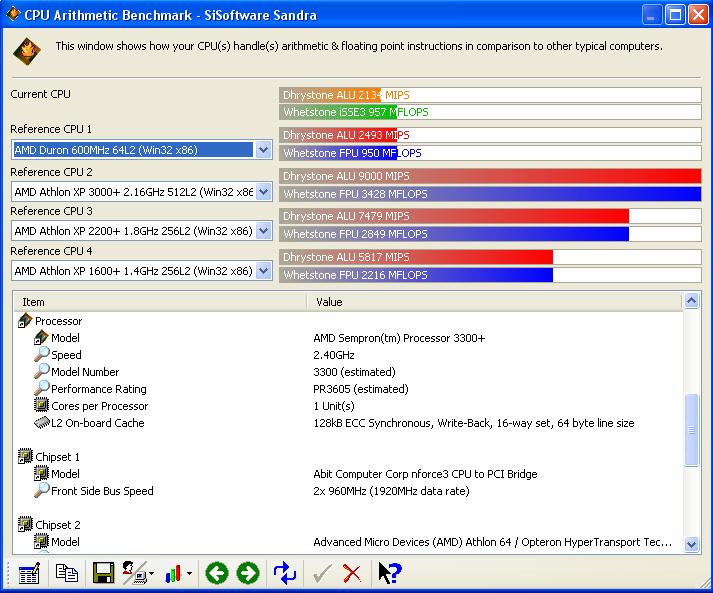The height and width of the screenshot is (593, 713).
Task: Open dropdown arrow beside the chart icon
Action: coord(189,574)
